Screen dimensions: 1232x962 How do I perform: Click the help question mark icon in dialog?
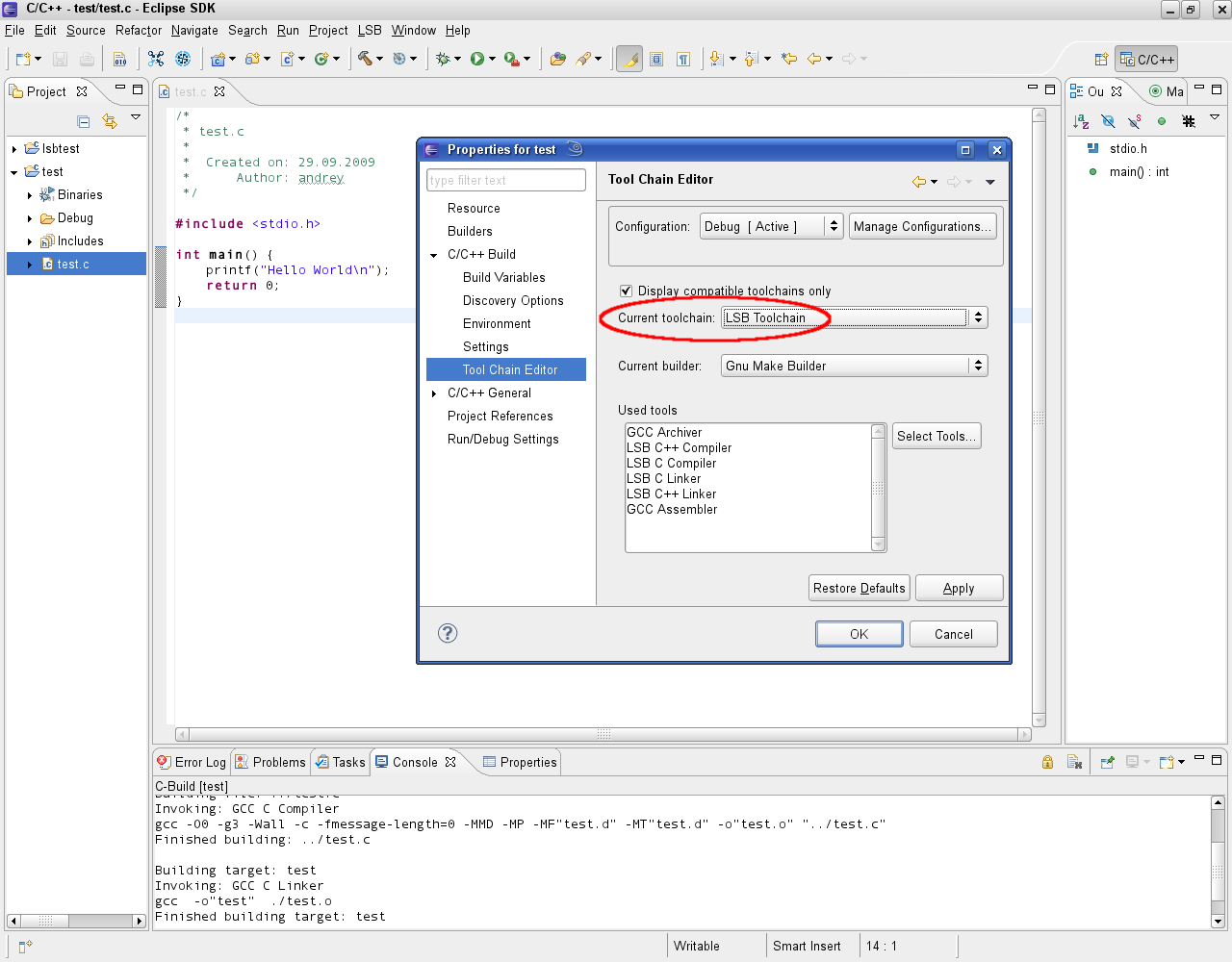point(448,633)
